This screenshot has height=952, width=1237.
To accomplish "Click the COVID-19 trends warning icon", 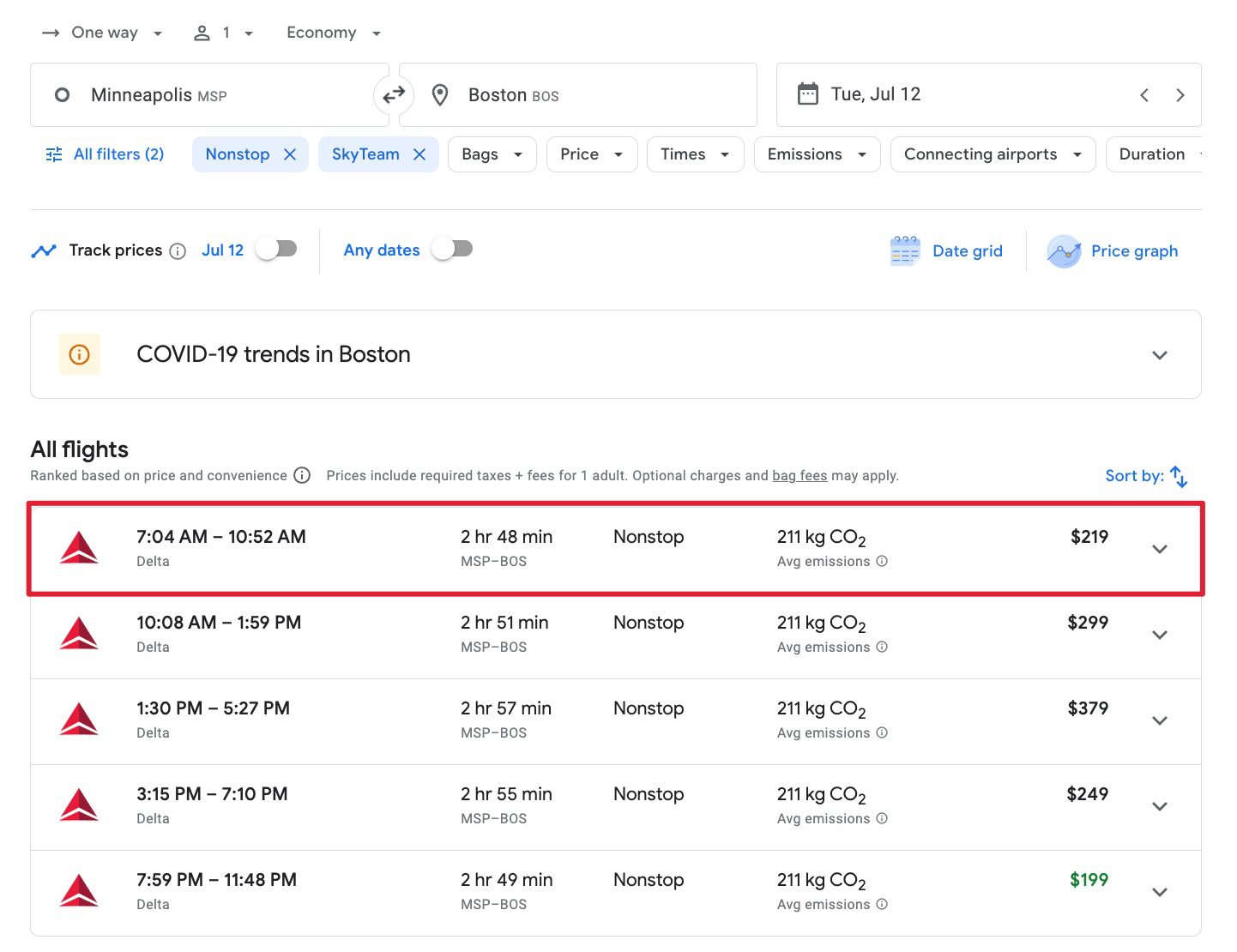I will 79,354.
